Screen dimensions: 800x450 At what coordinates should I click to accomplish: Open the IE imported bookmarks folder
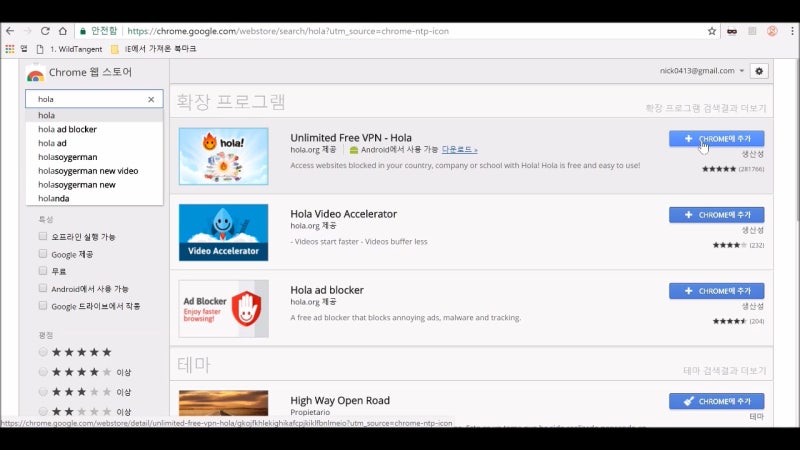pos(154,49)
